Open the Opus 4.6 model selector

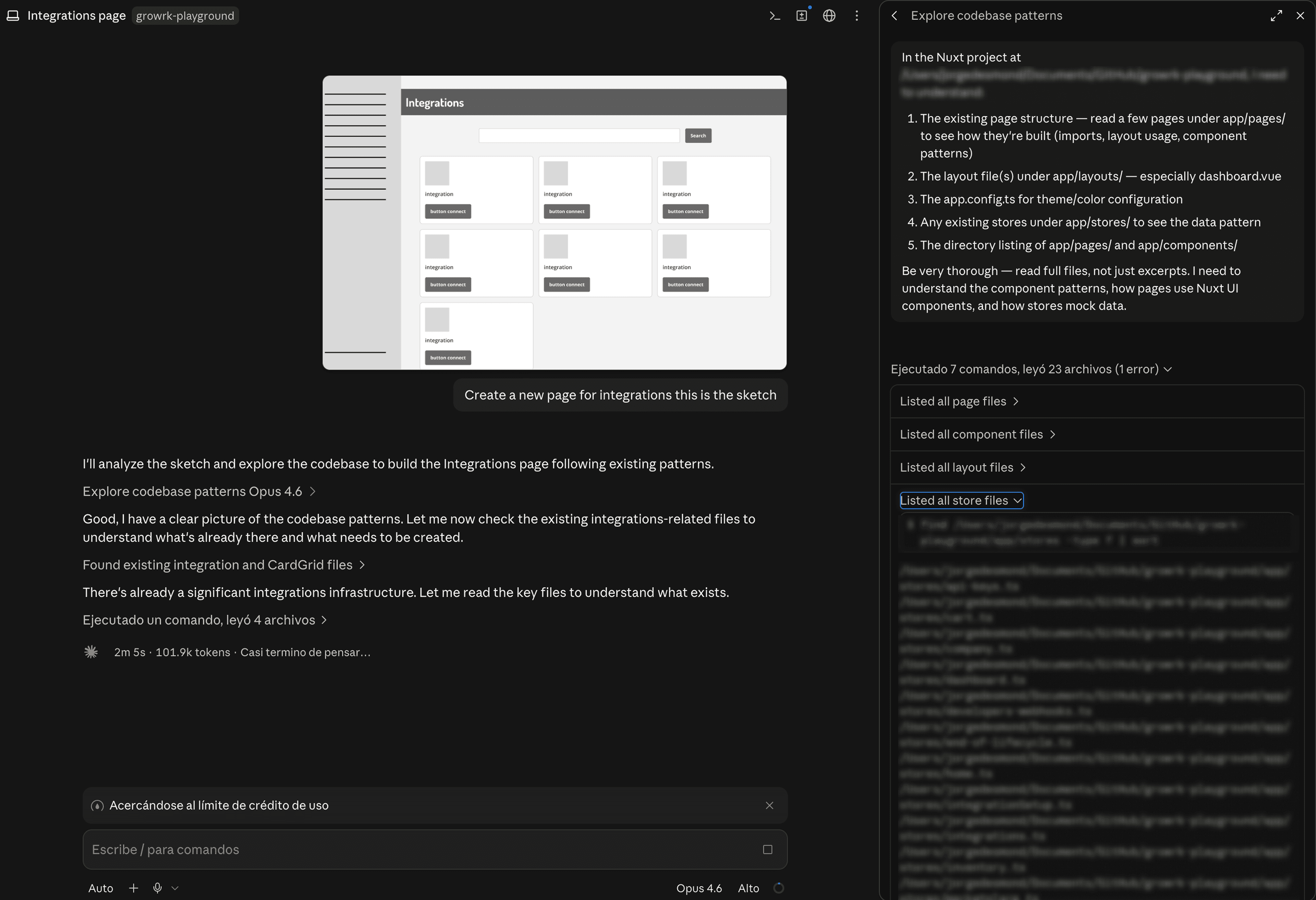(699, 888)
